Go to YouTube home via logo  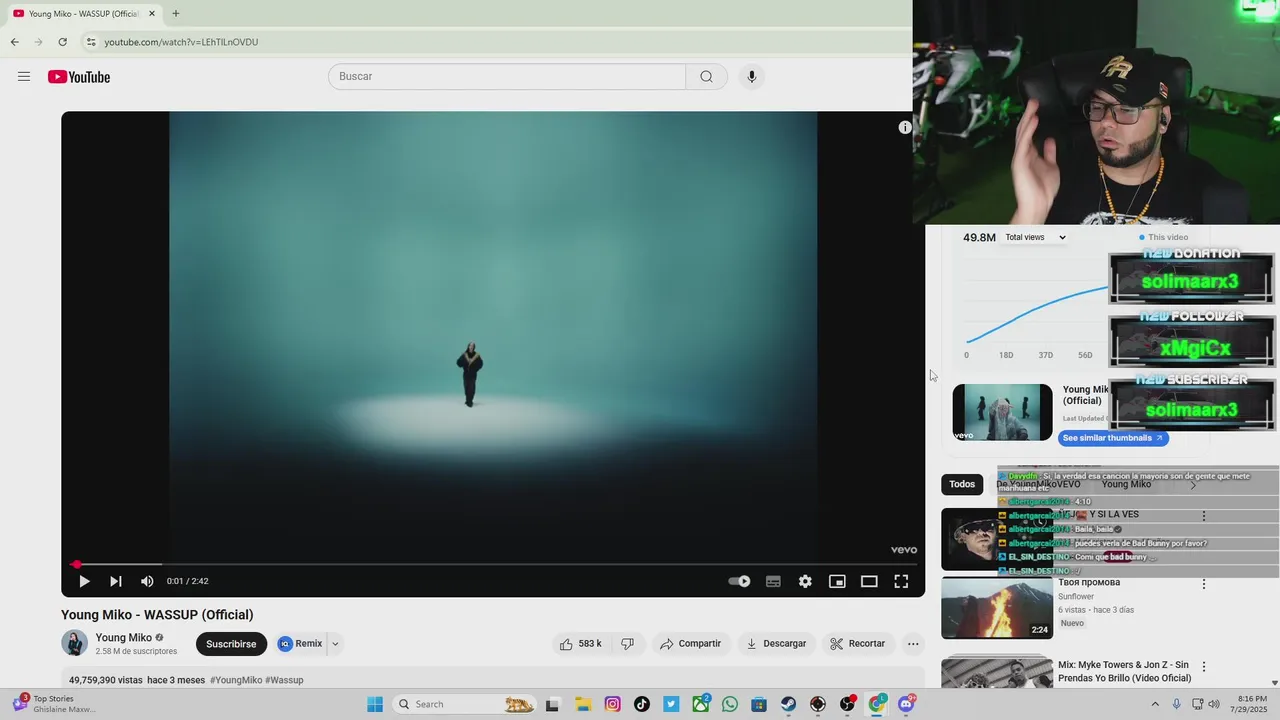pos(79,77)
